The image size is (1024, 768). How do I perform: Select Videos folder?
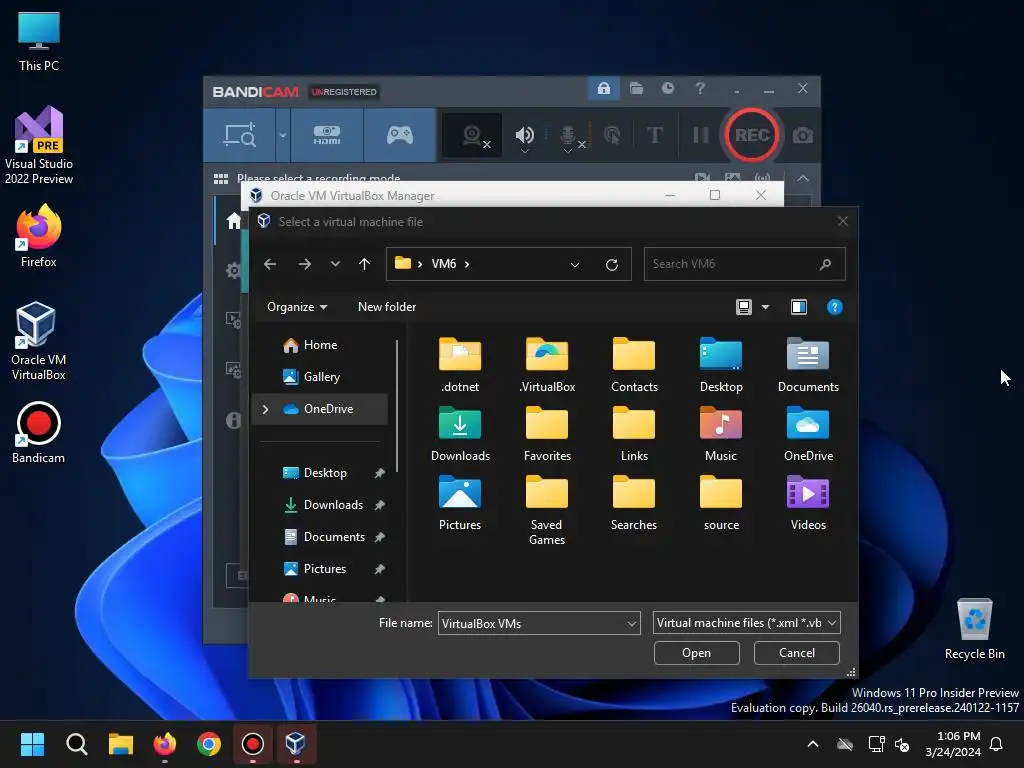[x=808, y=502]
